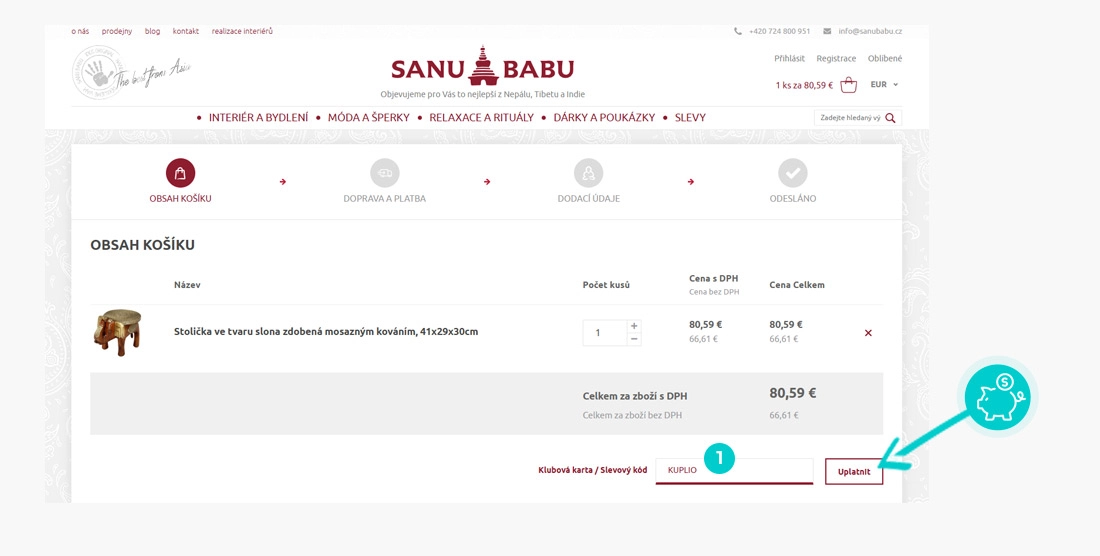The width and height of the screenshot is (1100, 556).
Task: Click the phone icon in header
Action: coord(738,32)
